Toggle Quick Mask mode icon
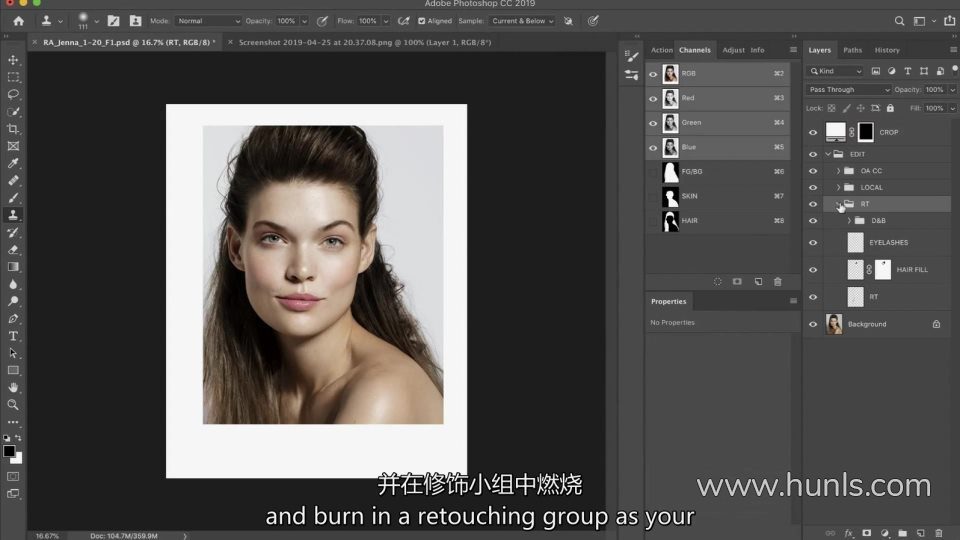 pyautogui.click(x=13, y=476)
